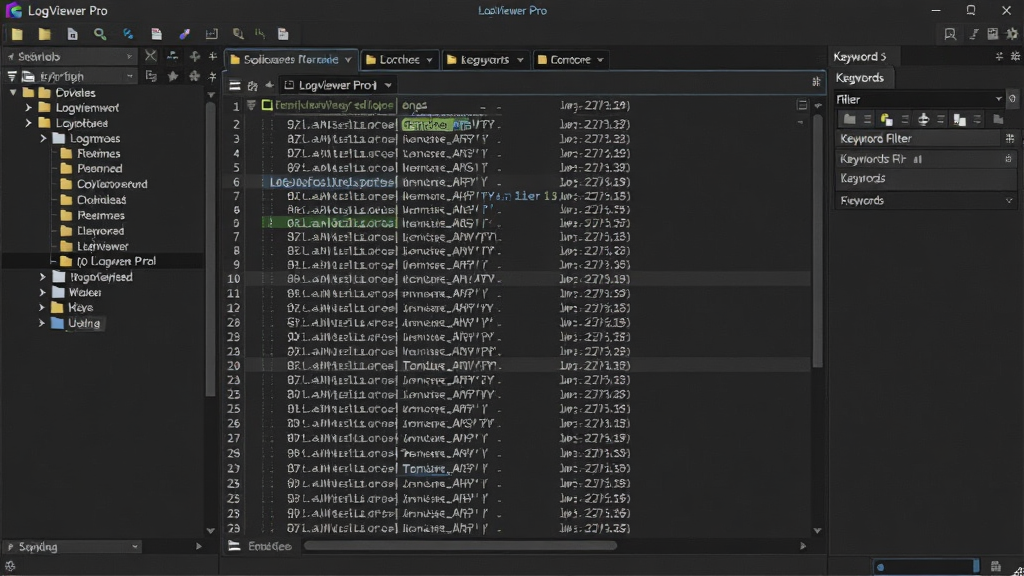Image resolution: width=1024 pixels, height=576 pixels.
Task: Click the play arrow next to Sending
Action: (x=199, y=546)
